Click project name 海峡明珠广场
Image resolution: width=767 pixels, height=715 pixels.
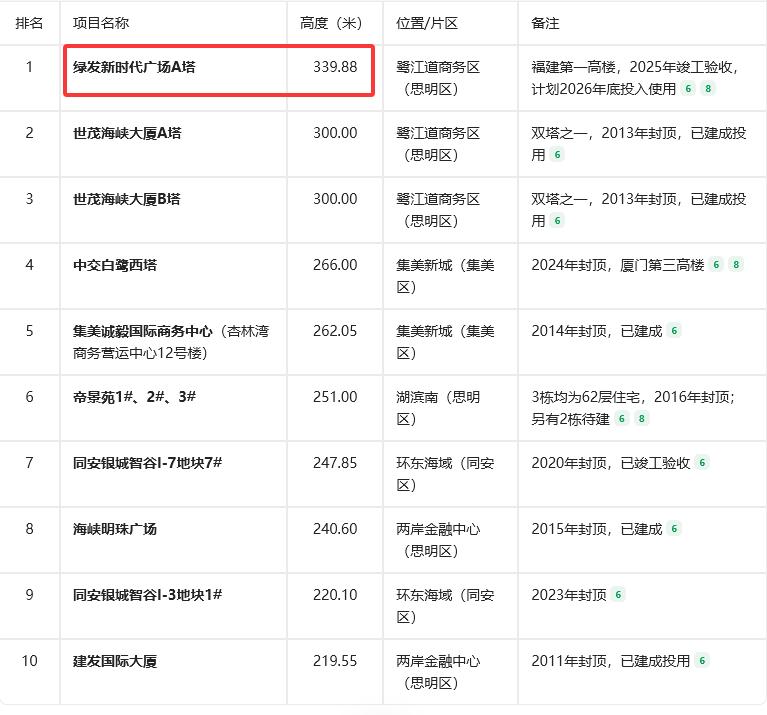(x=115, y=529)
